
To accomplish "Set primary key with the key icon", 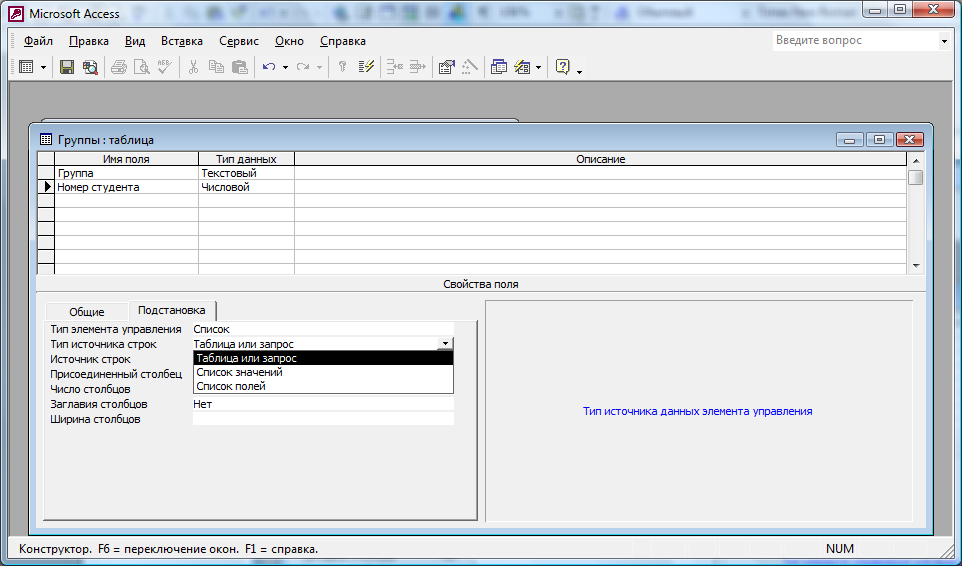I will [343, 67].
